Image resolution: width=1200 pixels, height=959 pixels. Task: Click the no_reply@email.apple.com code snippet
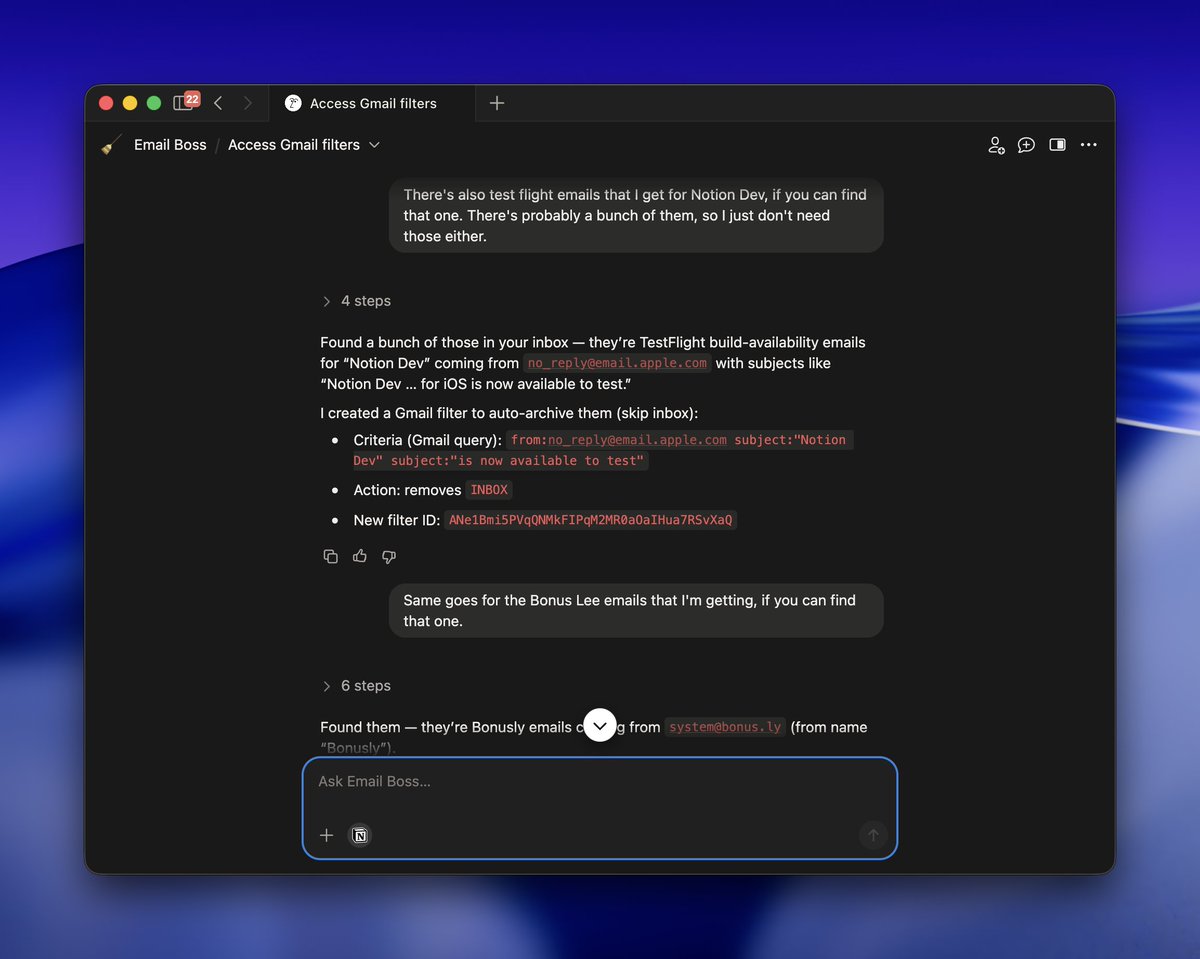tap(617, 363)
